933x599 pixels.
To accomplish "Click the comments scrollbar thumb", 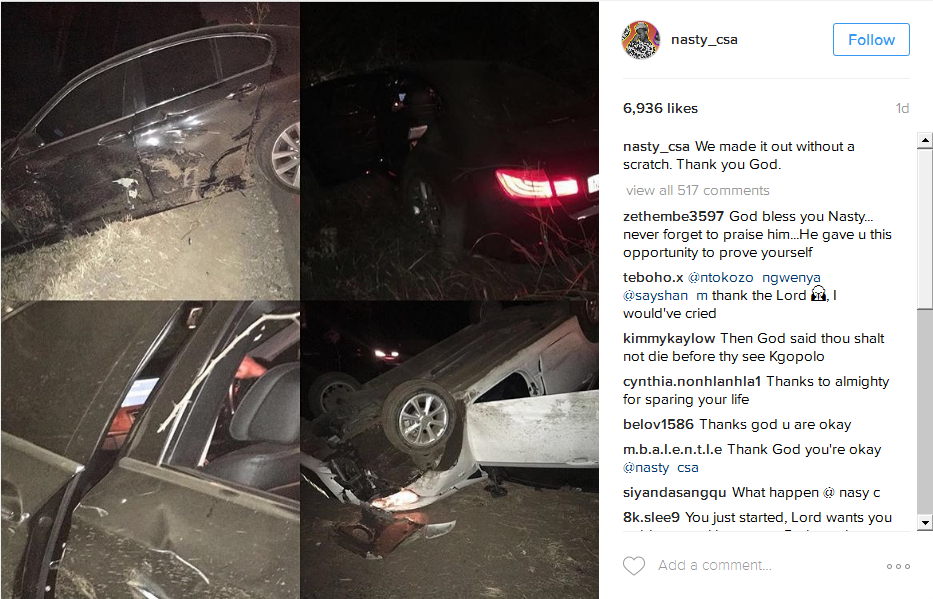I will pyautogui.click(x=925, y=228).
